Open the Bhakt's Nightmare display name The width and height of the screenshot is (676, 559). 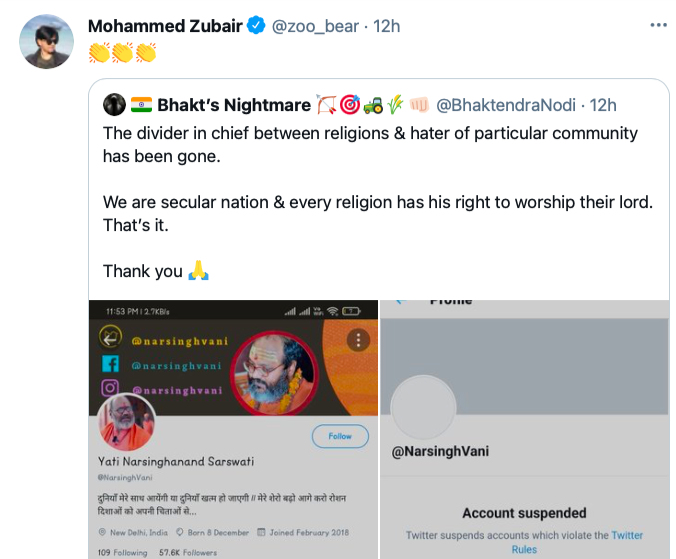[234, 104]
